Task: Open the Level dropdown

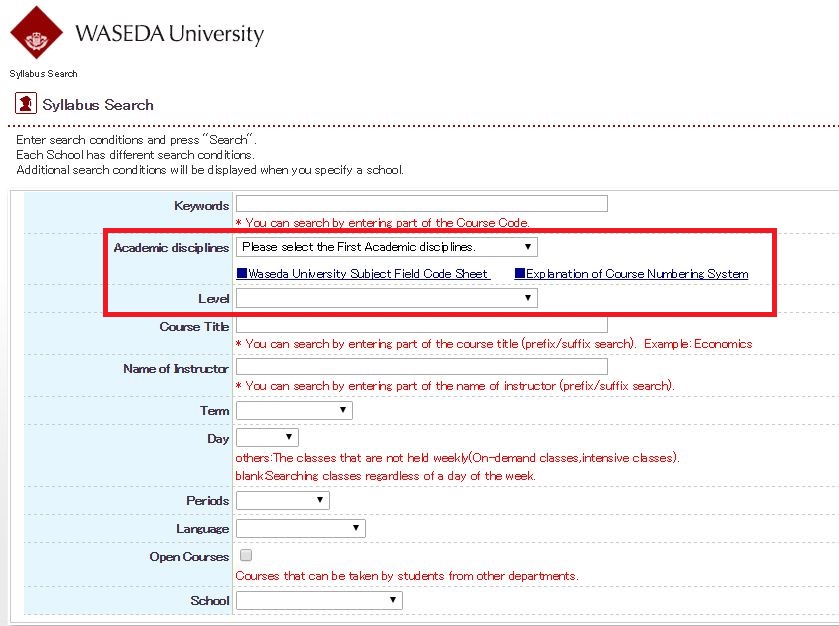Action: pos(527,296)
